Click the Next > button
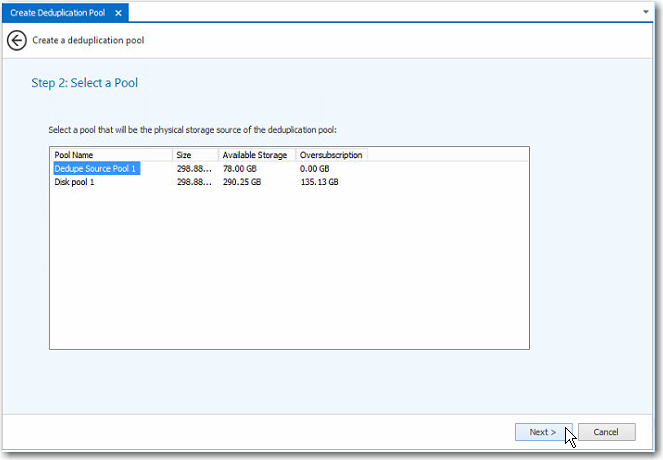Viewport: 663px width, 460px height. coord(543,432)
